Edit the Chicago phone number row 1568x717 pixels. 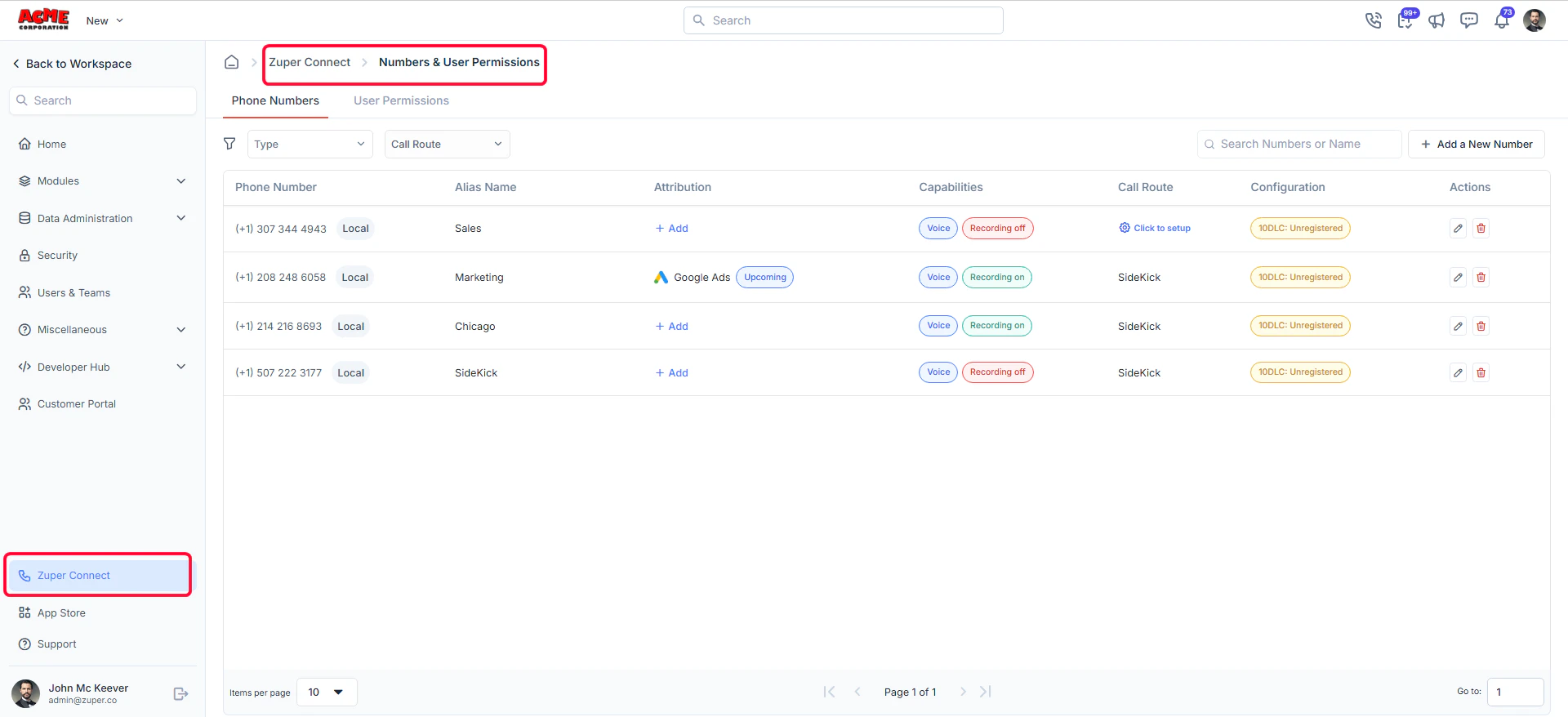pyautogui.click(x=1458, y=327)
